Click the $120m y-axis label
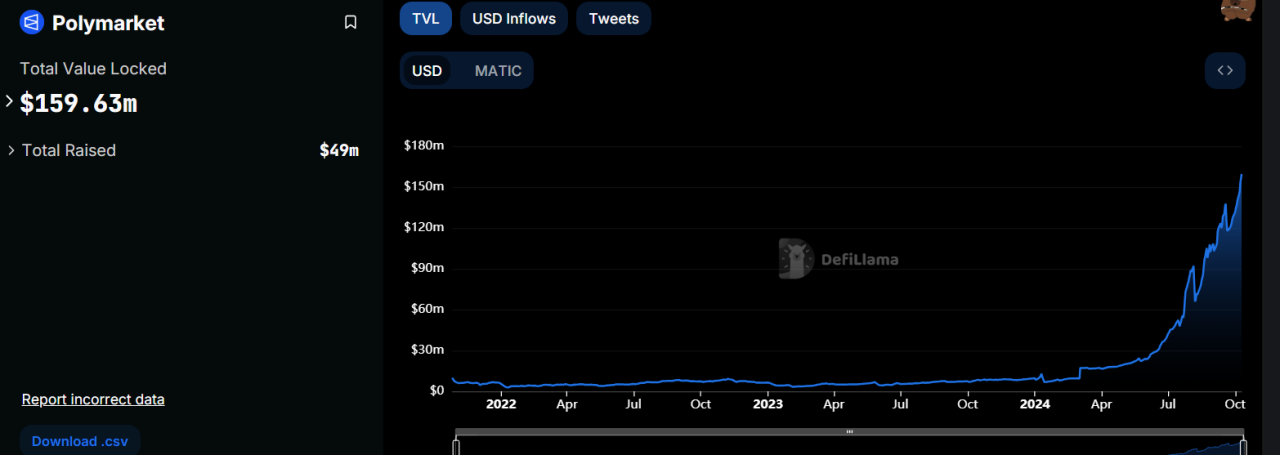Image resolution: width=1280 pixels, height=455 pixels. (x=424, y=227)
